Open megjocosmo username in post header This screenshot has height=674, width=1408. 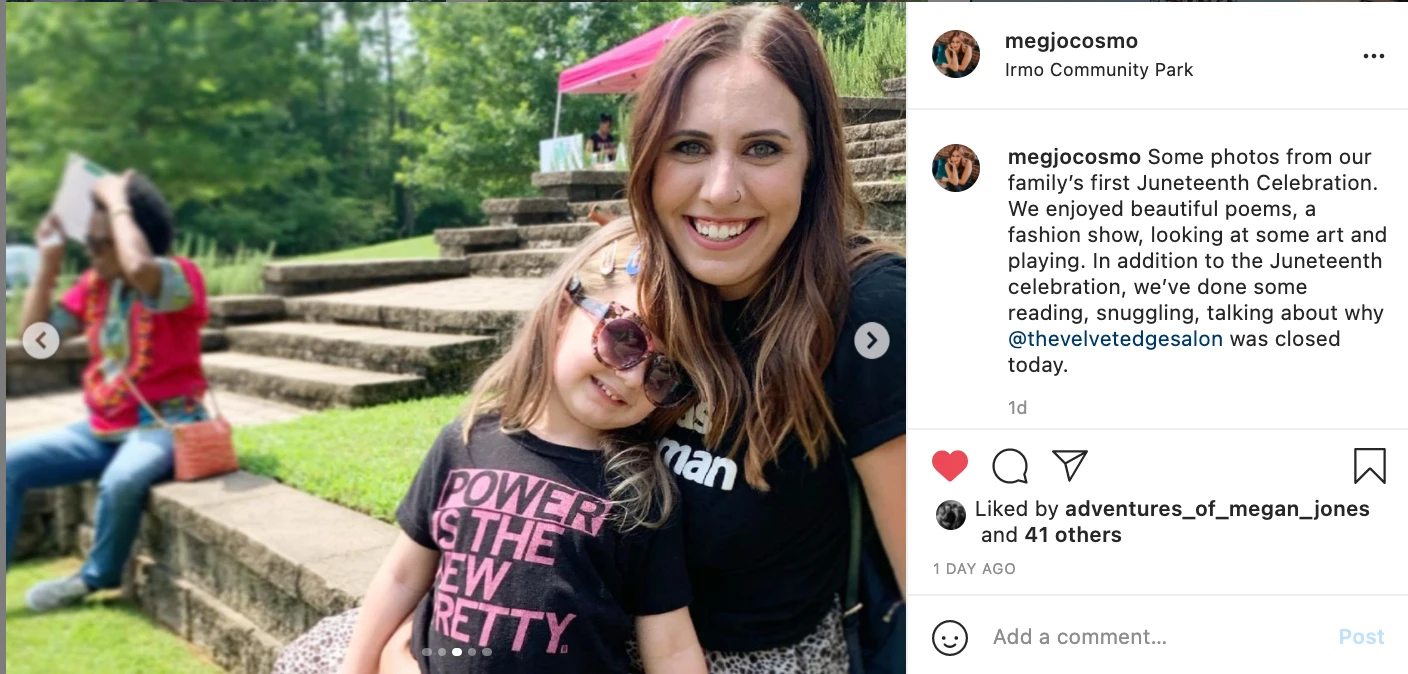coord(1070,41)
